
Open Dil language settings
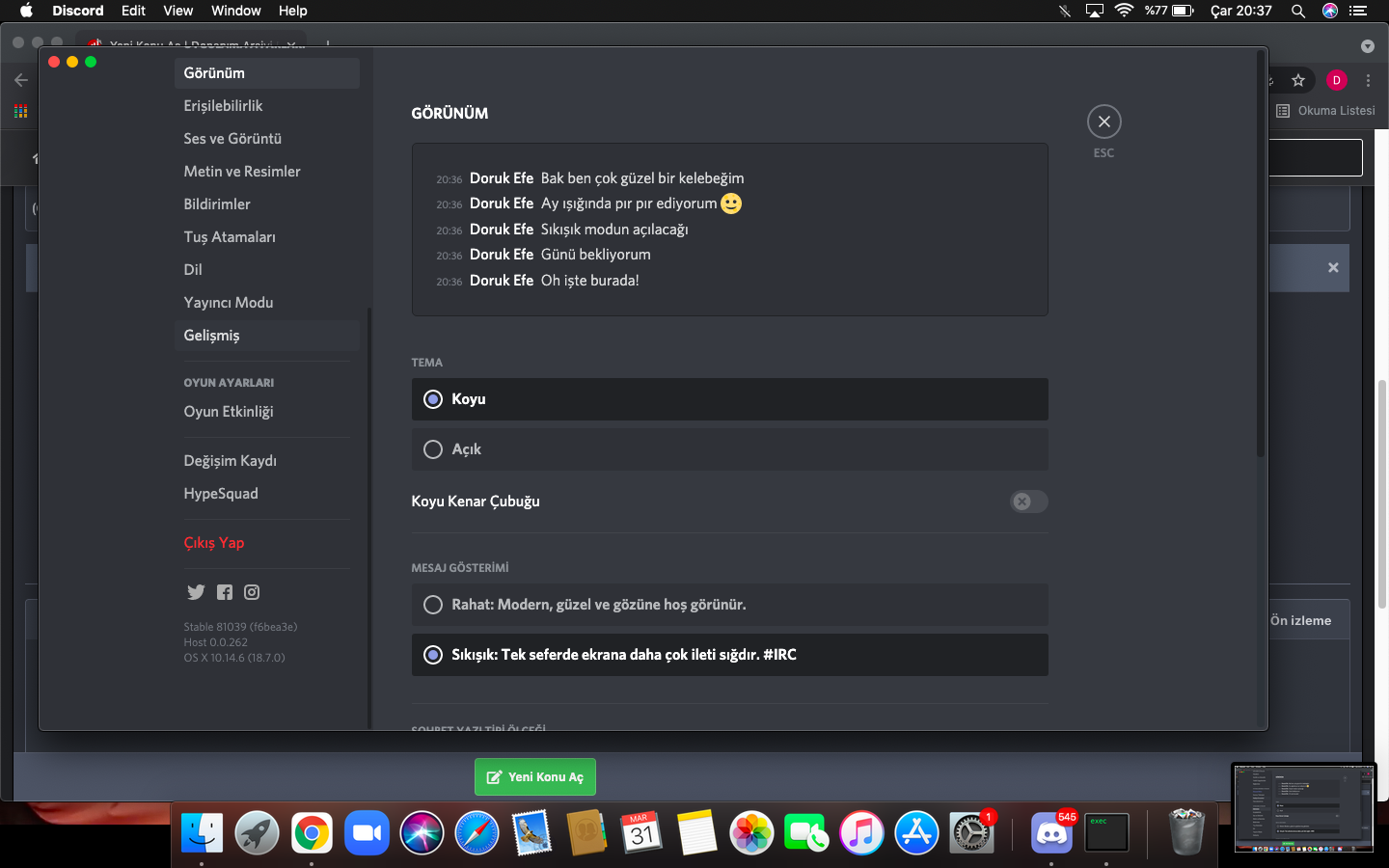coord(267,270)
